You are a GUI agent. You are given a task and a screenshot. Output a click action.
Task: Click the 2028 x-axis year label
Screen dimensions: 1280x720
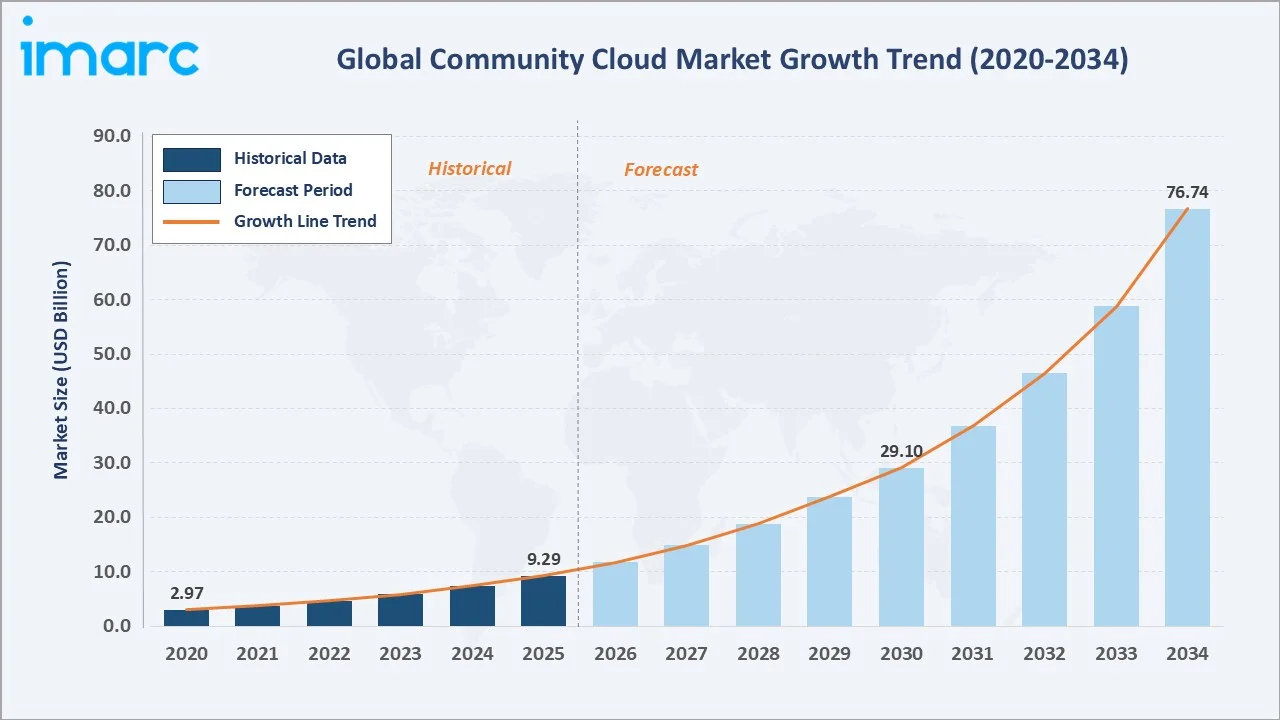[758, 654]
